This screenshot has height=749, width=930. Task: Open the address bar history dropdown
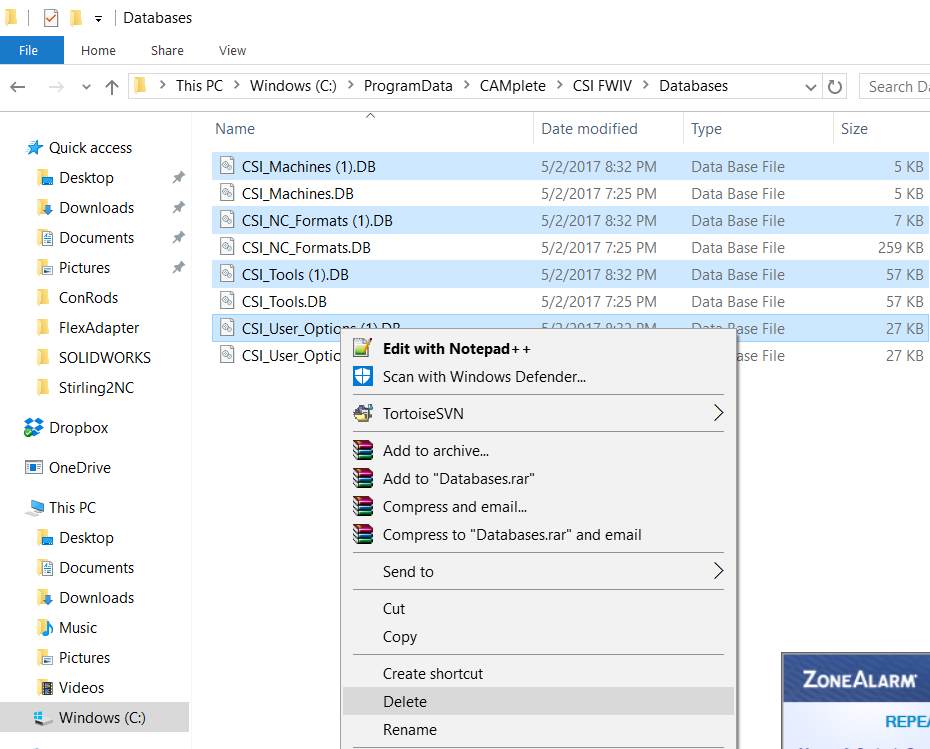[811, 87]
